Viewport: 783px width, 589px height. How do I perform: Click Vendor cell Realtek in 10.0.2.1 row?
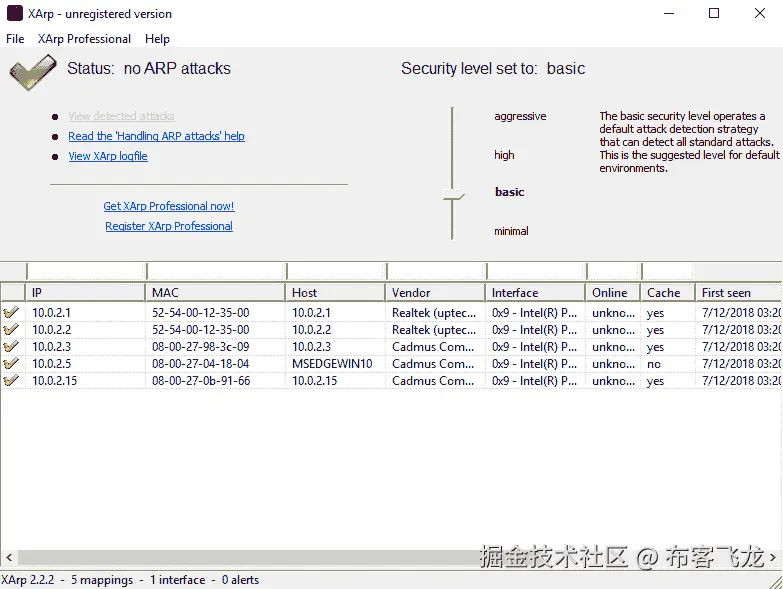[x=434, y=313]
